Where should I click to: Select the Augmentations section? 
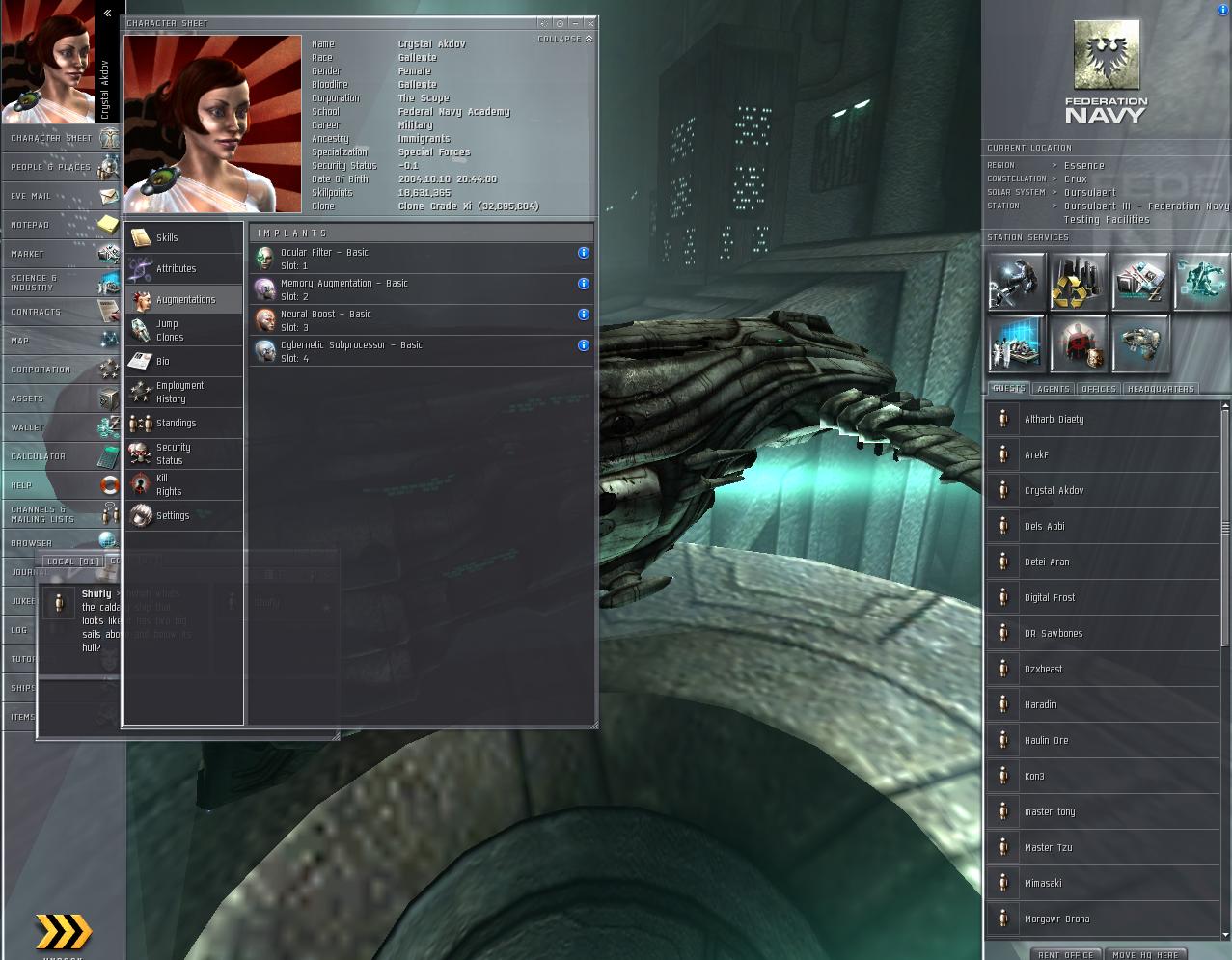(x=183, y=299)
